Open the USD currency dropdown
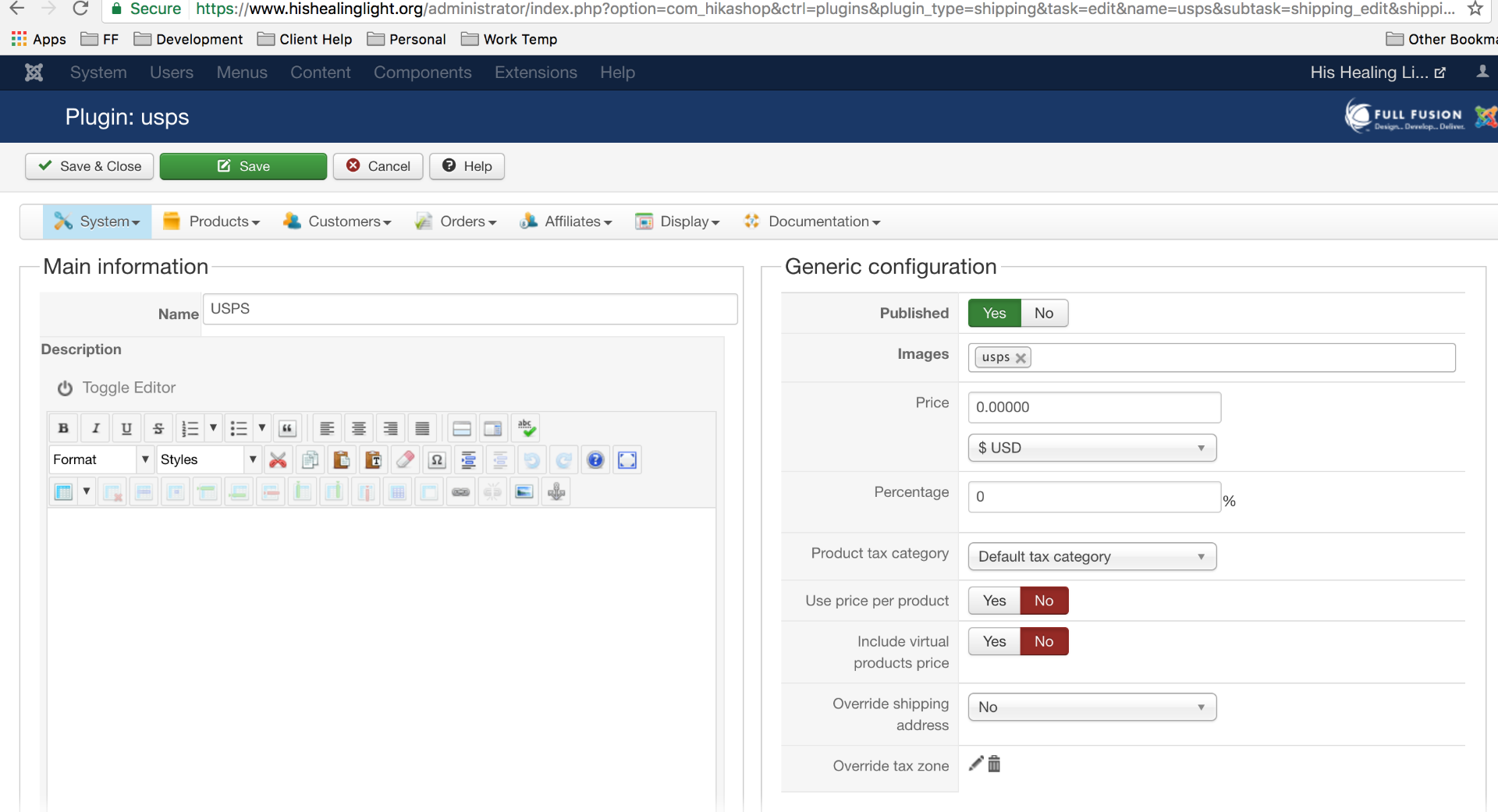The image size is (1498, 812). pos(1092,448)
